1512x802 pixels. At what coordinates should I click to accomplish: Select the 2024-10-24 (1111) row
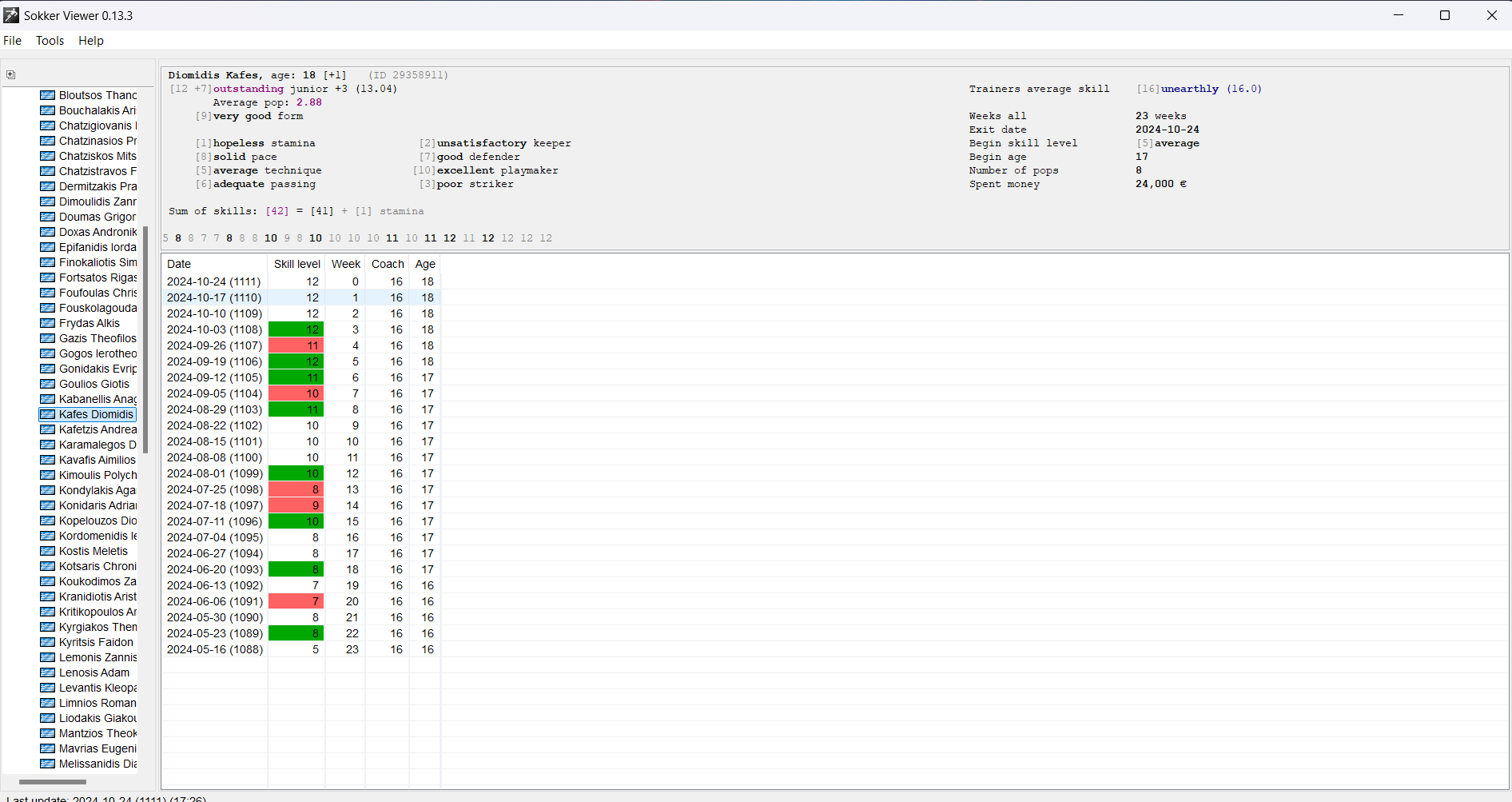301,281
